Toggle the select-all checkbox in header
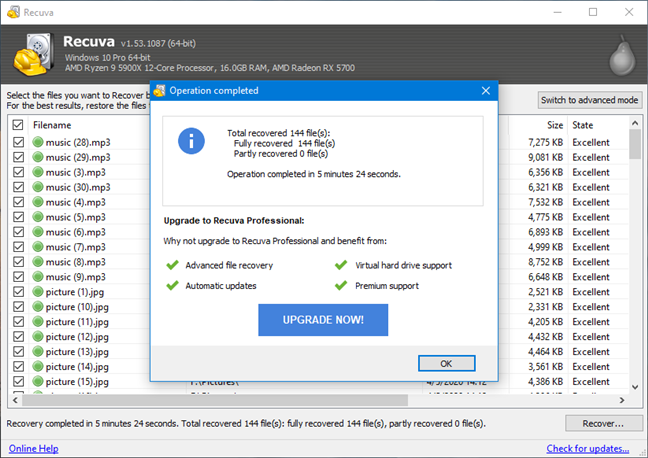The width and height of the screenshot is (648, 458). pos(18,125)
